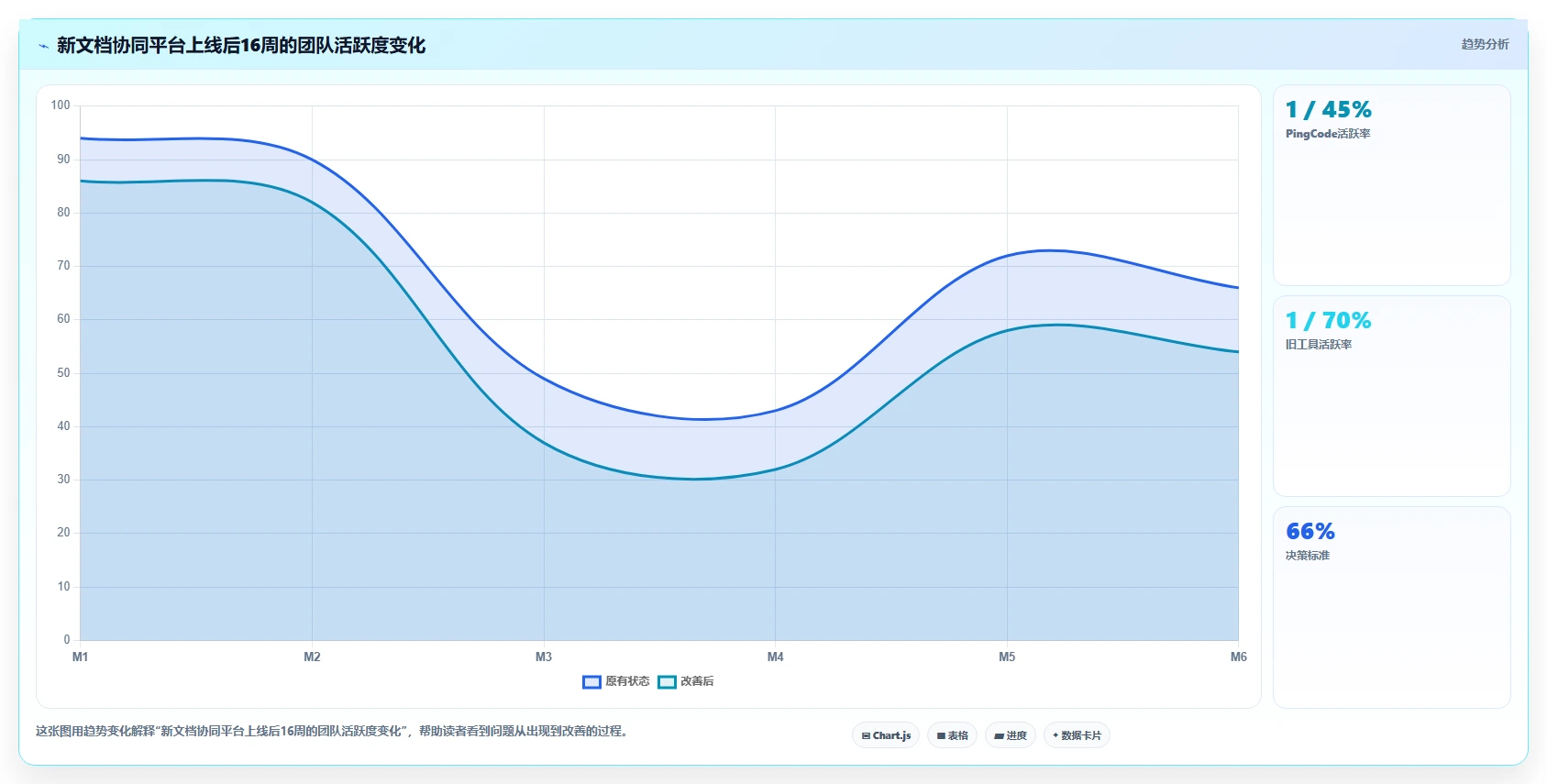Click the trend icon beside the title
Image resolution: width=1547 pixels, height=784 pixels.
pos(43,46)
